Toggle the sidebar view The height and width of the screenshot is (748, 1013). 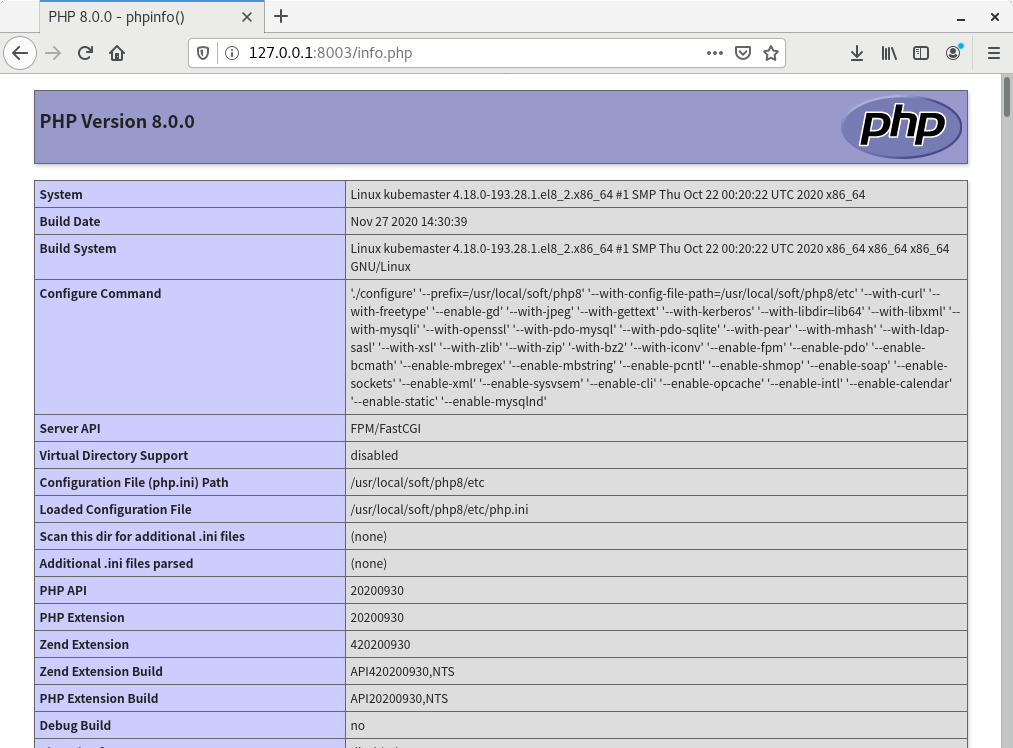[921, 53]
